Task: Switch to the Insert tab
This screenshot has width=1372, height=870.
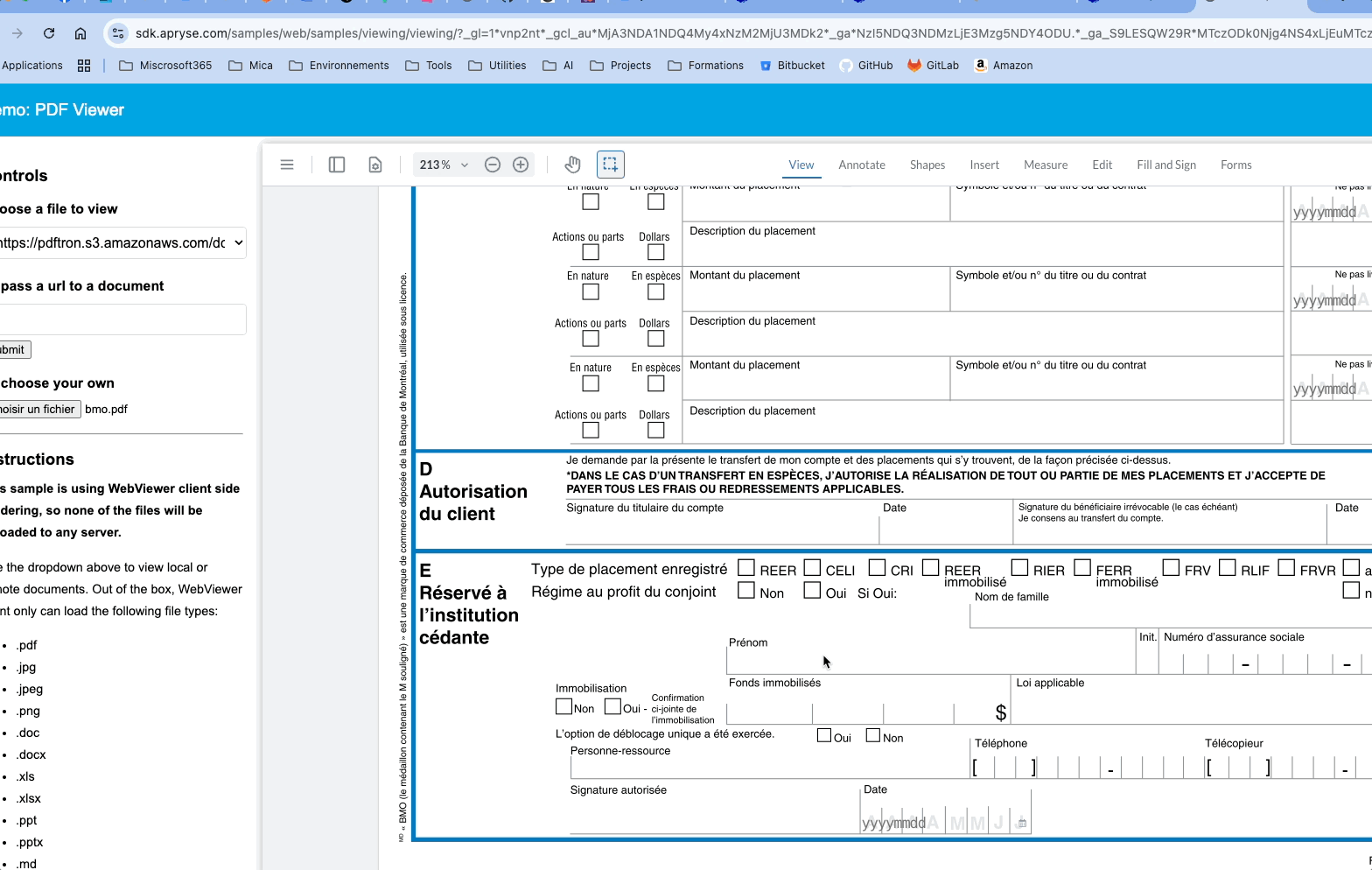Action: point(984,165)
